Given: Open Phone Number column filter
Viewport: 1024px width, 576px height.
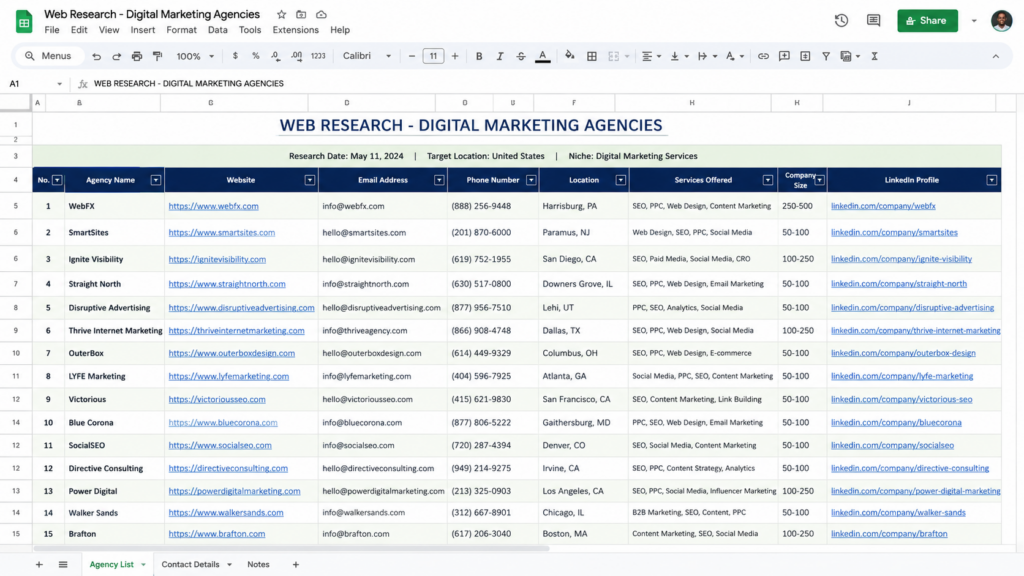Looking at the screenshot, I should [531, 180].
